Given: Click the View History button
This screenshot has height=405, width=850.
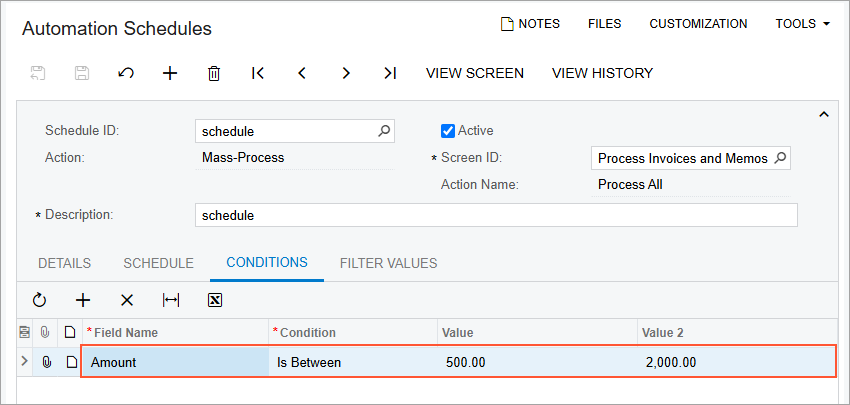Looking at the screenshot, I should tap(602, 73).
